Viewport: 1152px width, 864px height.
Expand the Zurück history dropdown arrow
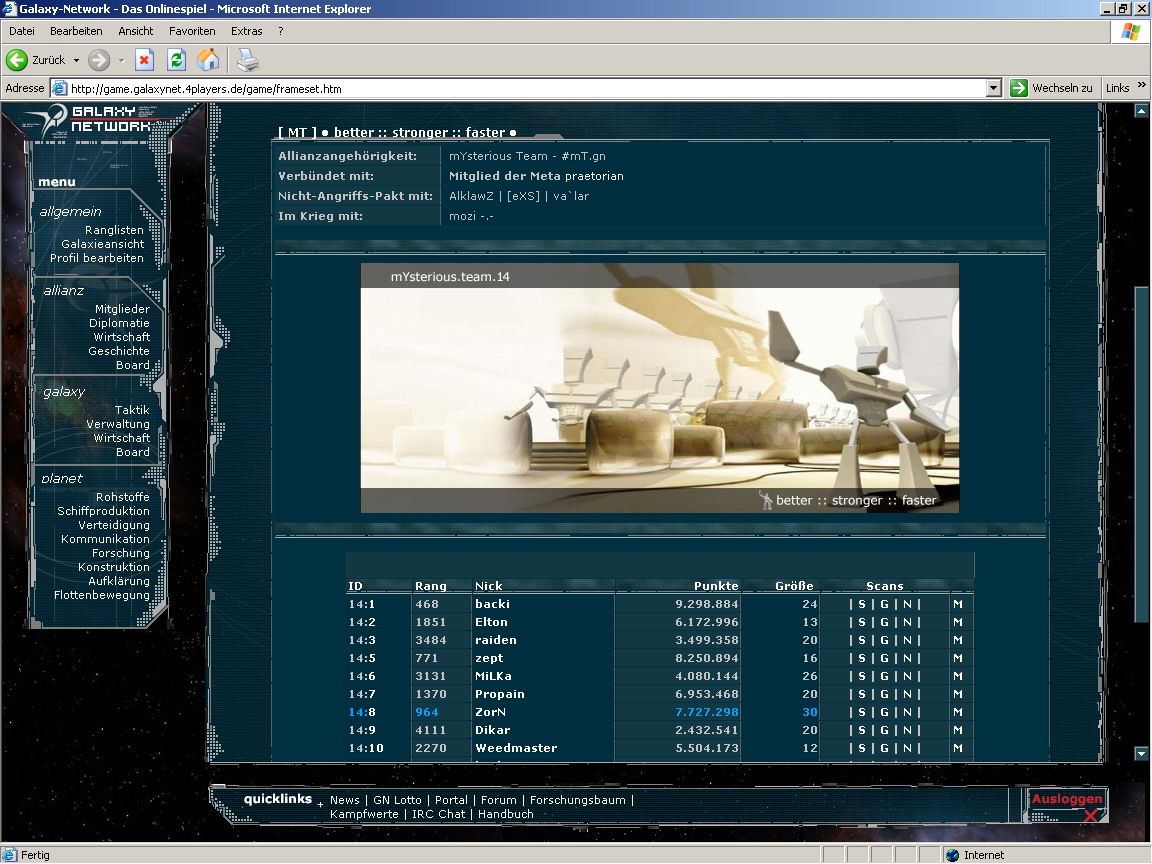click(x=76, y=60)
